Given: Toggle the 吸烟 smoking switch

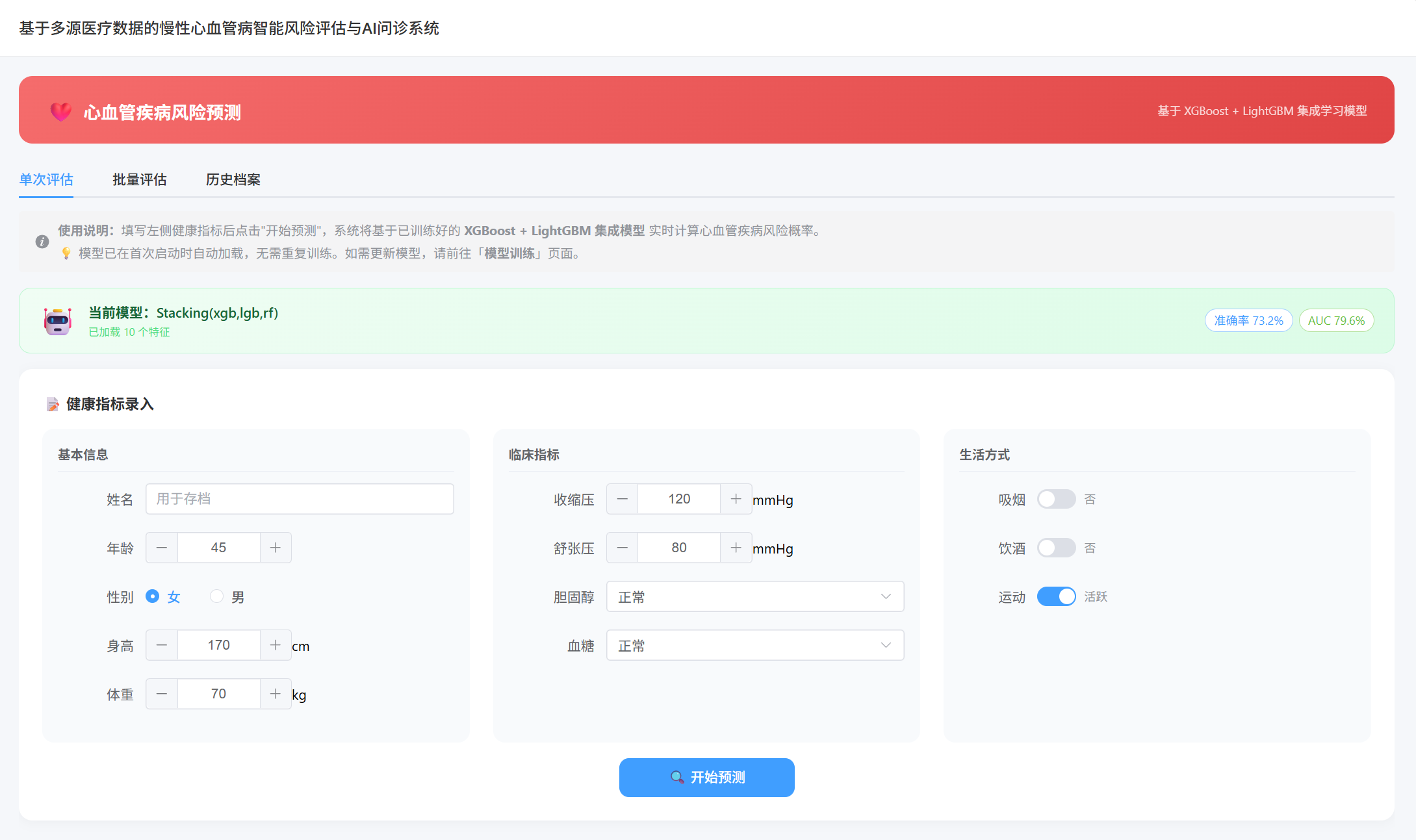Looking at the screenshot, I should pyautogui.click(x=1056, y=499).
